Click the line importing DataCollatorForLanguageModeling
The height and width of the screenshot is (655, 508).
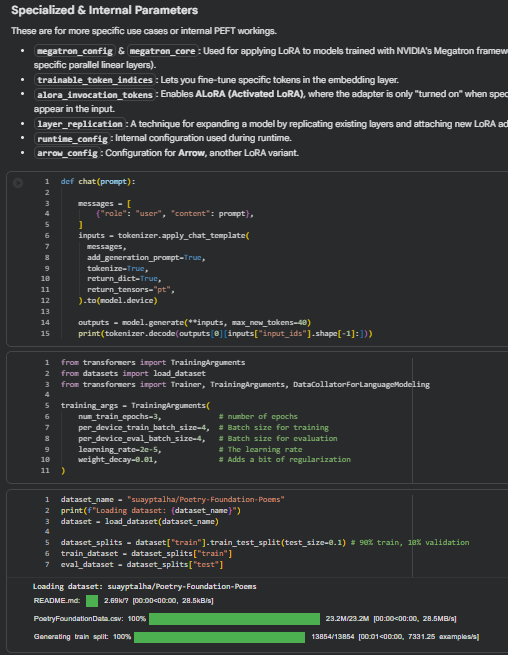point(245,384)
